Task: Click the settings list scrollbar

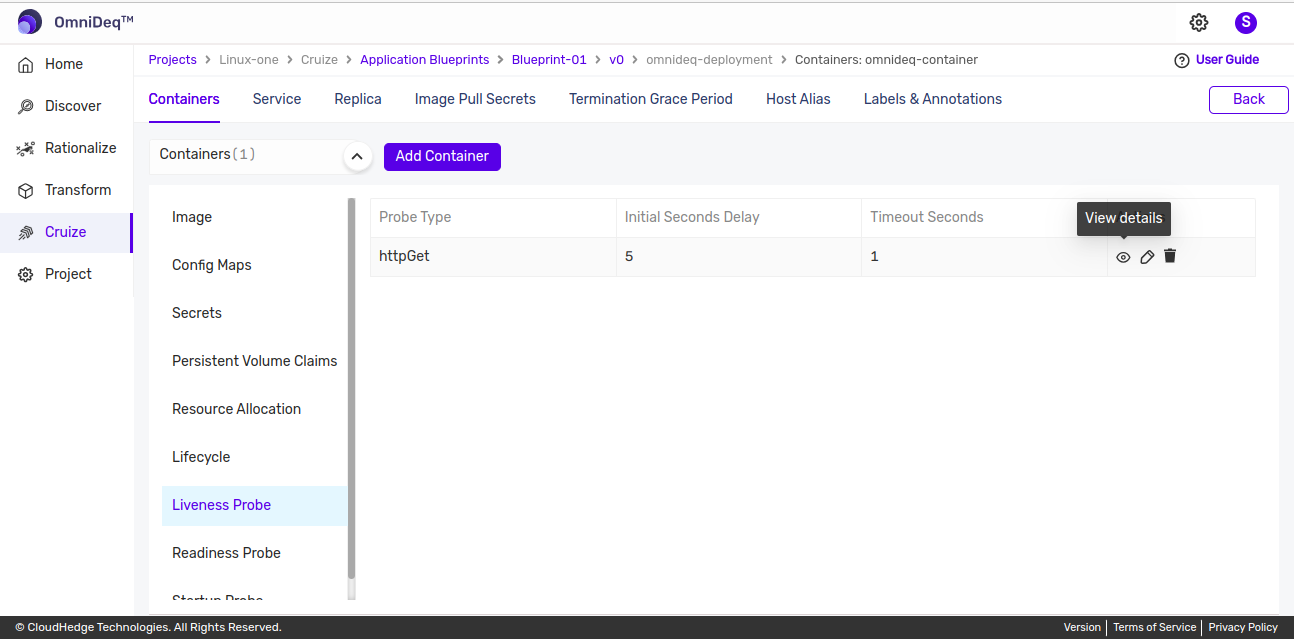Action: 351,390
